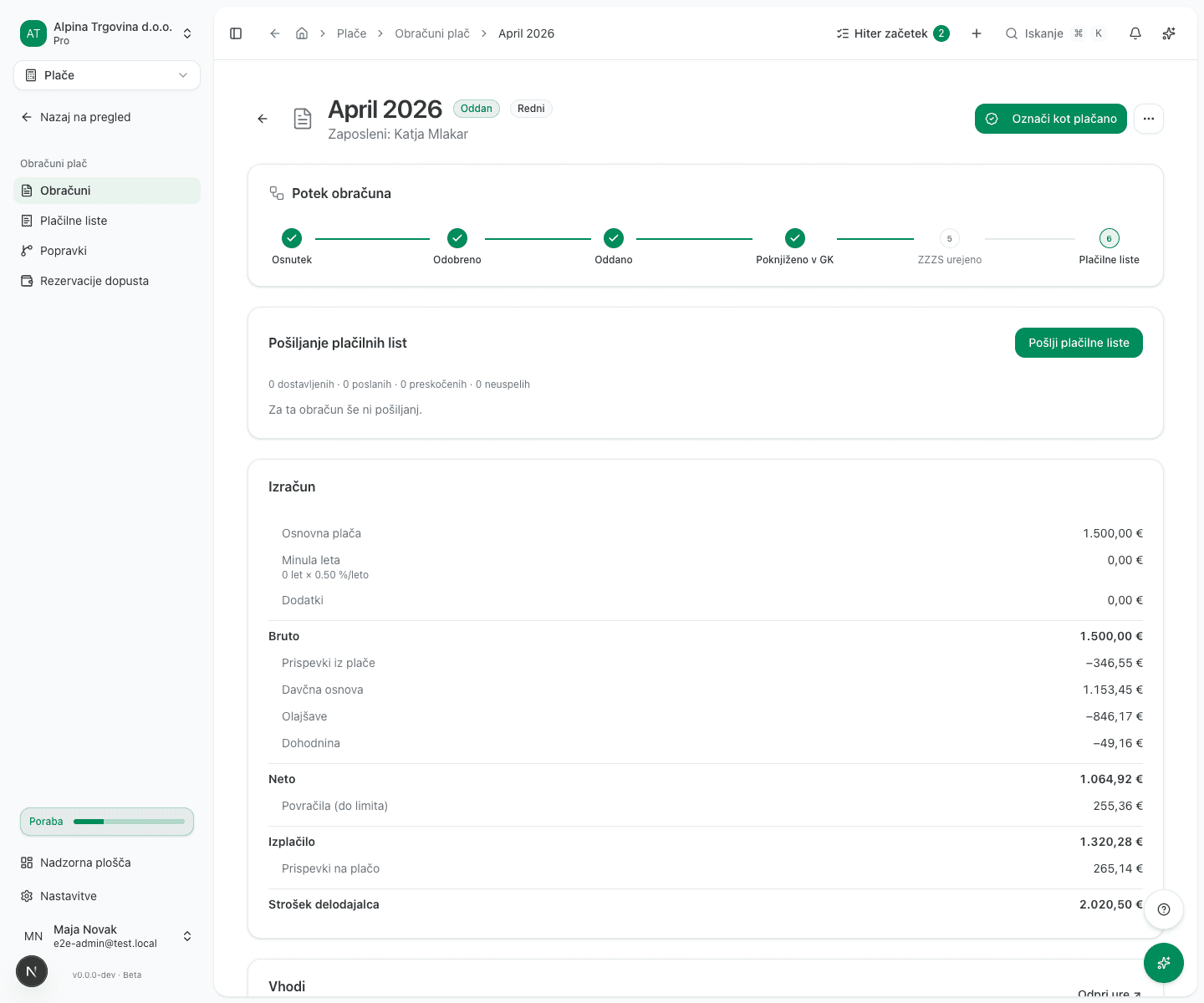Viewport: 1204px width, 1003px height.
Task: Open help question mark button
Action: [1164, 909]
